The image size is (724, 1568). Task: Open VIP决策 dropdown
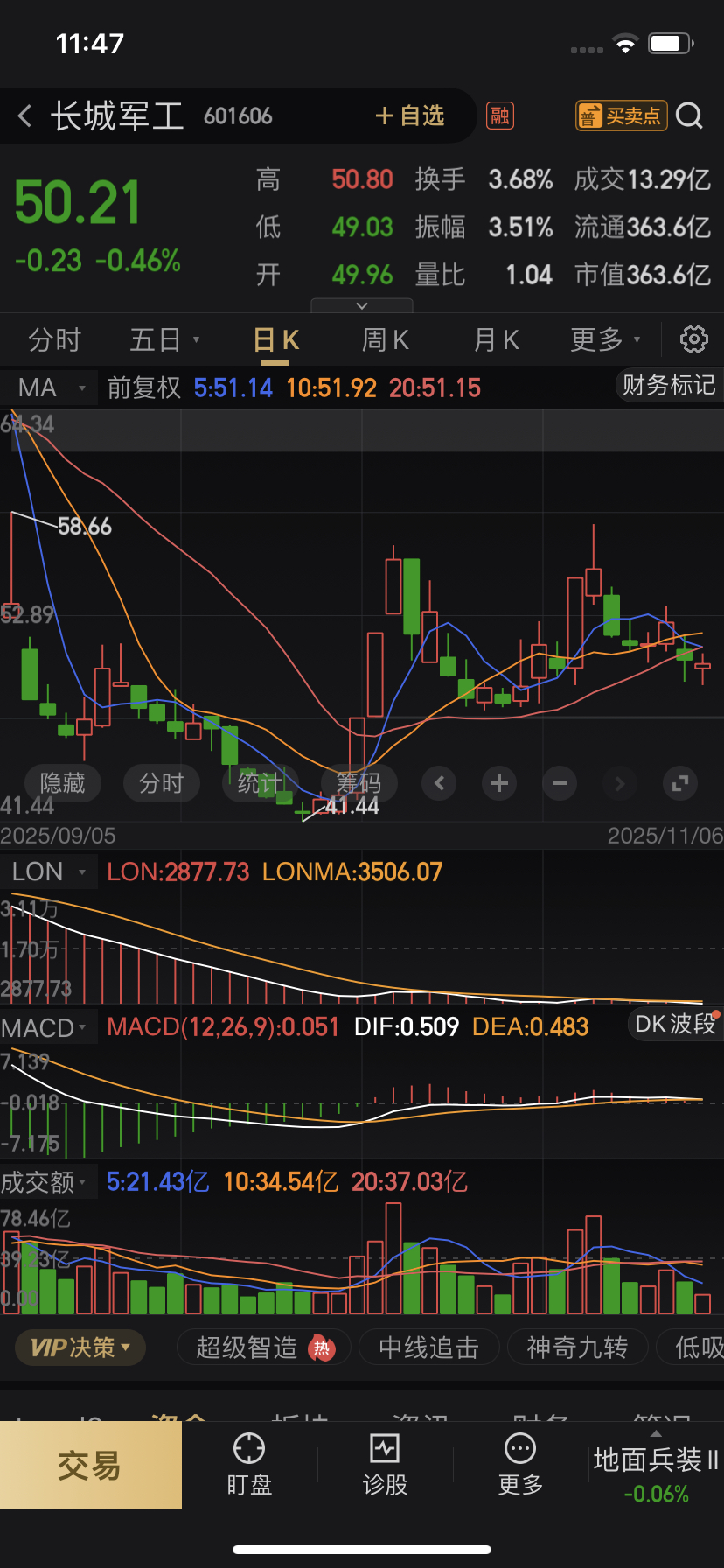click(x=80, y=1347)
